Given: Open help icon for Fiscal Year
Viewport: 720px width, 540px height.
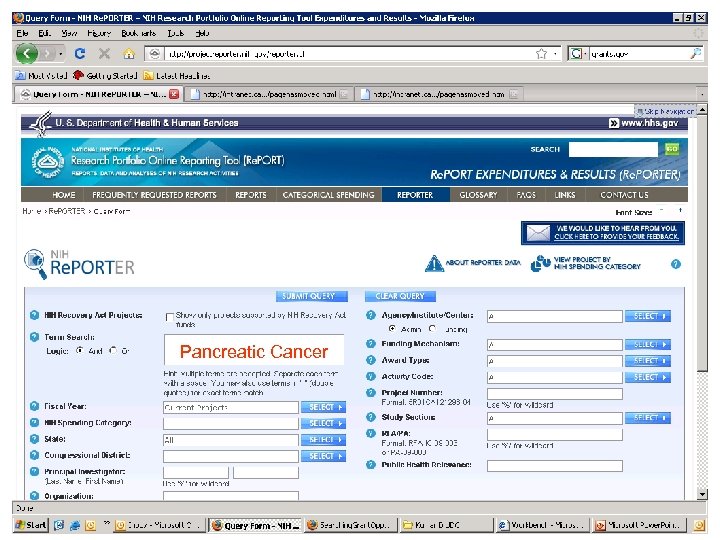Looking at the screenshot, I should [34, 406].
